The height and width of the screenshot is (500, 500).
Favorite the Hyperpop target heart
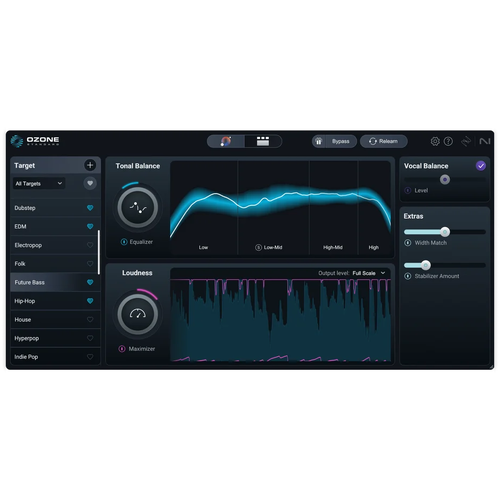[x=90, y=338]
